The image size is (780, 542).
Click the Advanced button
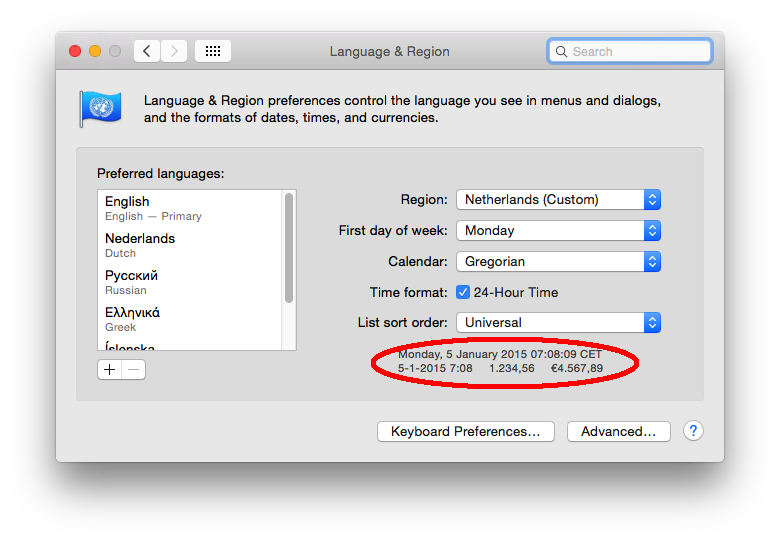[x=618, y=431]
